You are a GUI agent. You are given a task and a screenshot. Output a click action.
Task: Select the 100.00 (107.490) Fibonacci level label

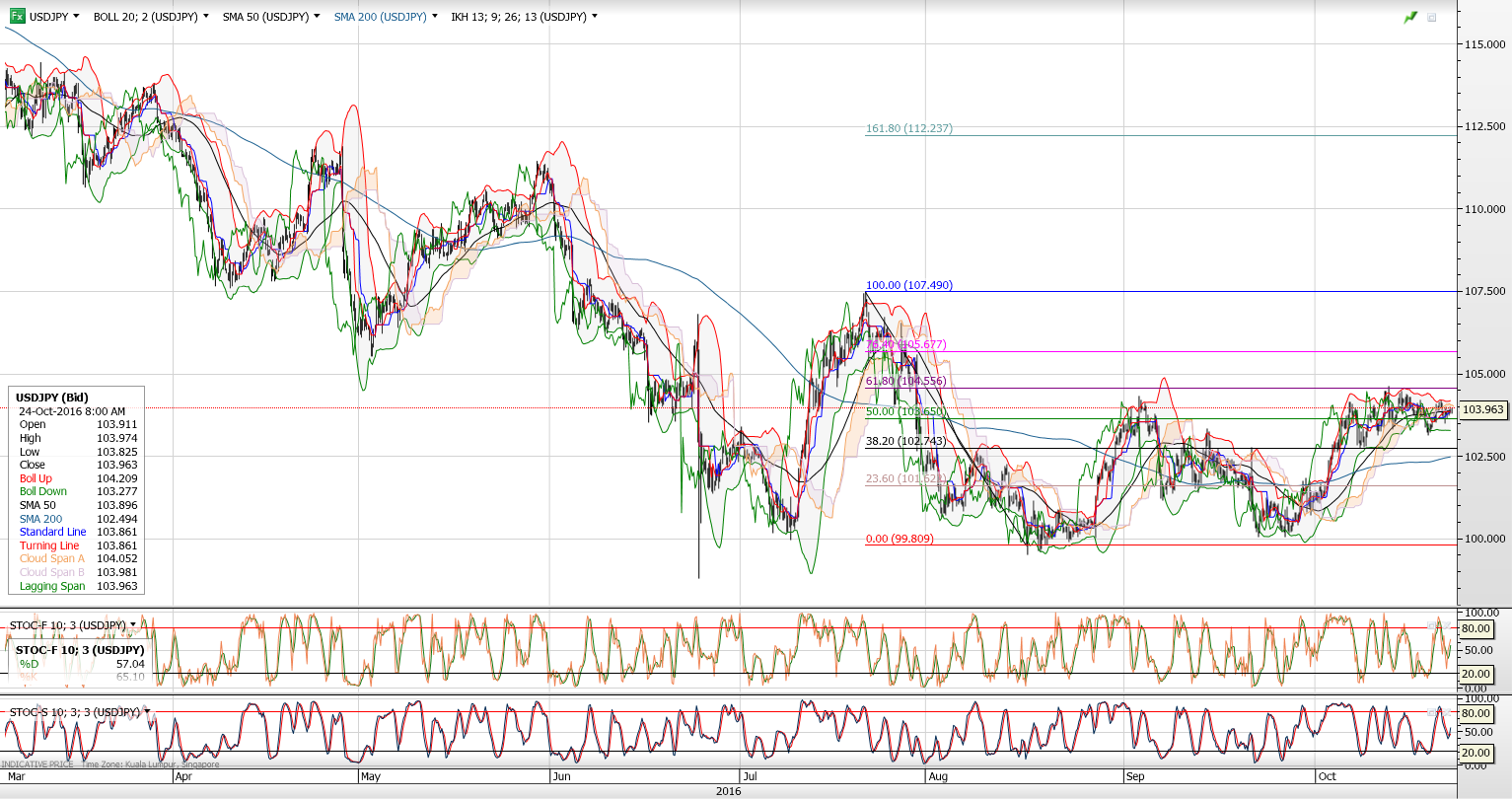[908, 285]
